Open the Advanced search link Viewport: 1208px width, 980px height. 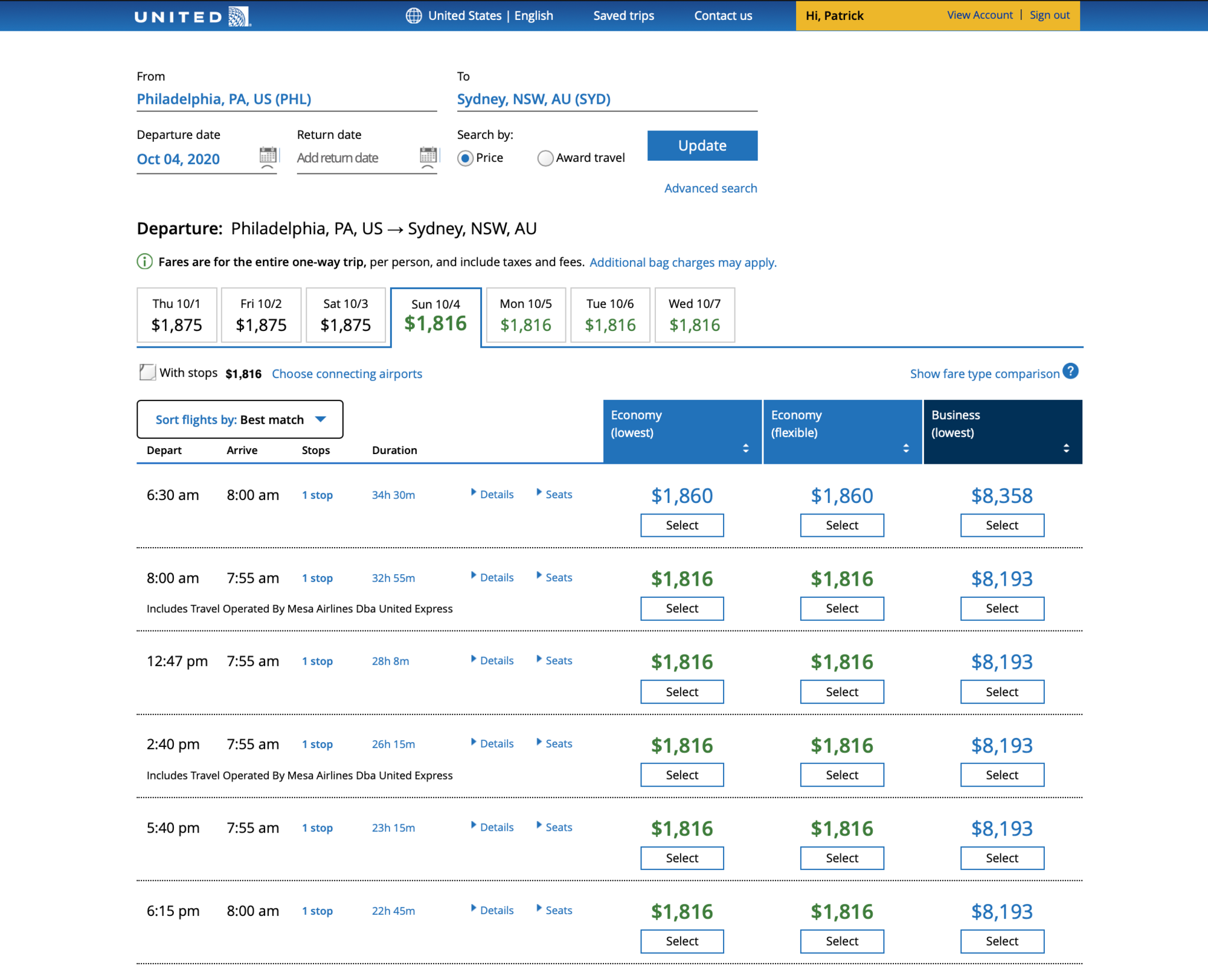point(710,188)
